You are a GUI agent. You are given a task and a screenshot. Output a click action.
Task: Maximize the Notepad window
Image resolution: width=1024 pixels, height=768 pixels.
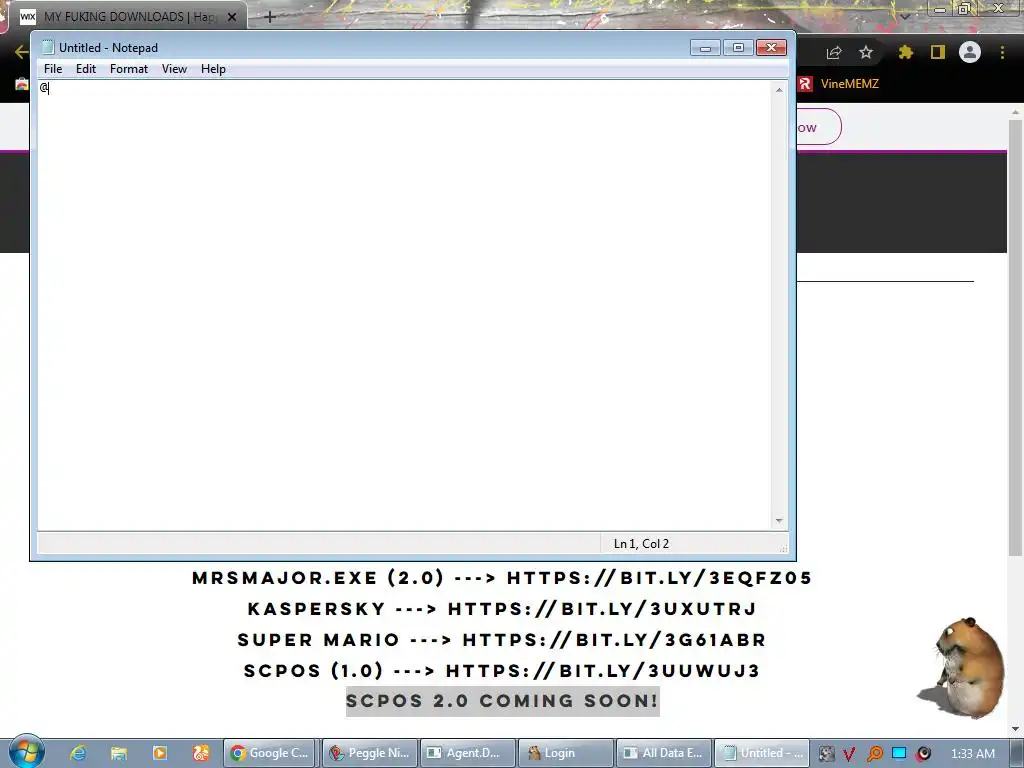738,48
